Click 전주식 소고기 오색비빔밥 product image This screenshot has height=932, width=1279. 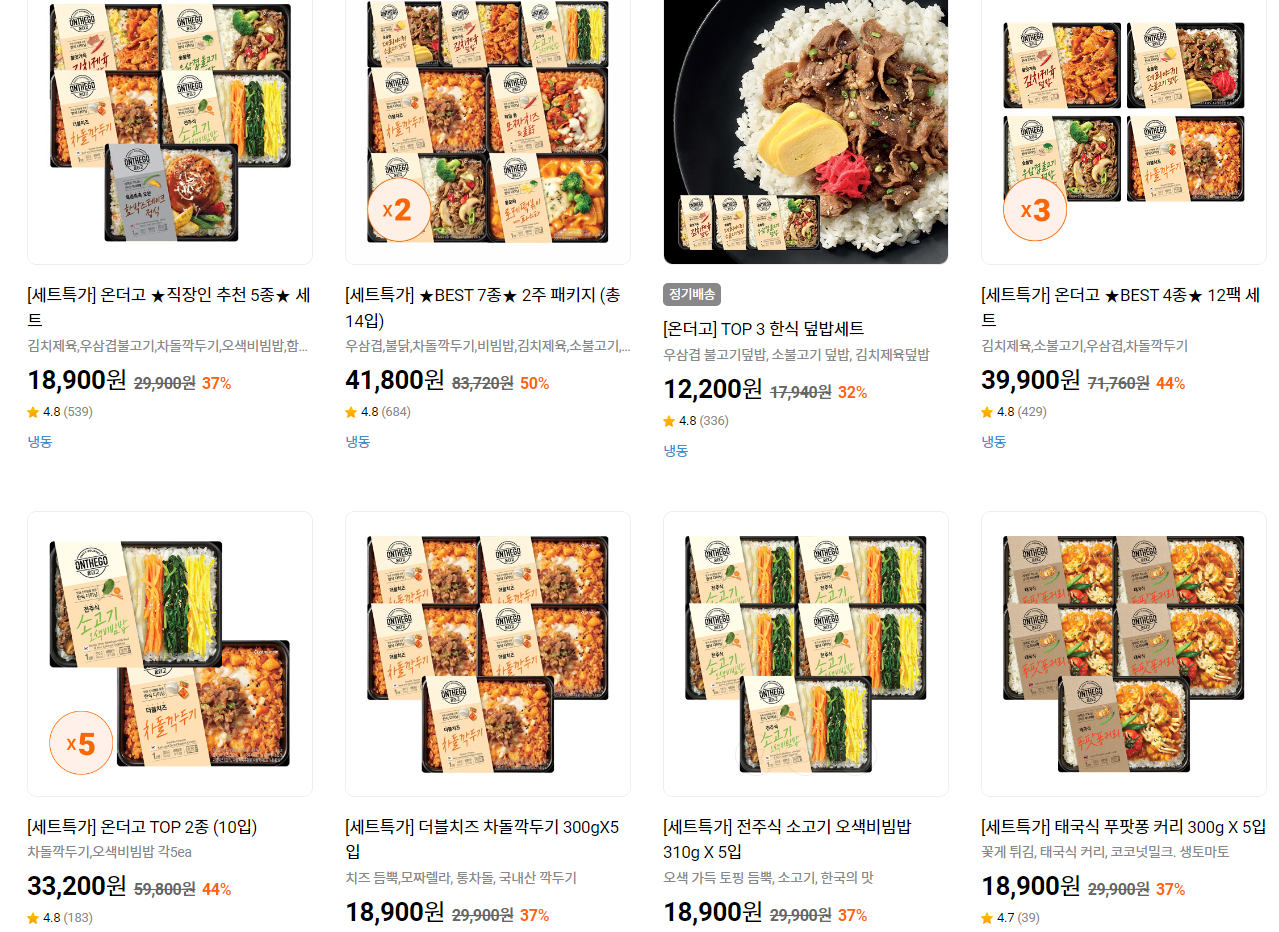(x=806, y=654)
